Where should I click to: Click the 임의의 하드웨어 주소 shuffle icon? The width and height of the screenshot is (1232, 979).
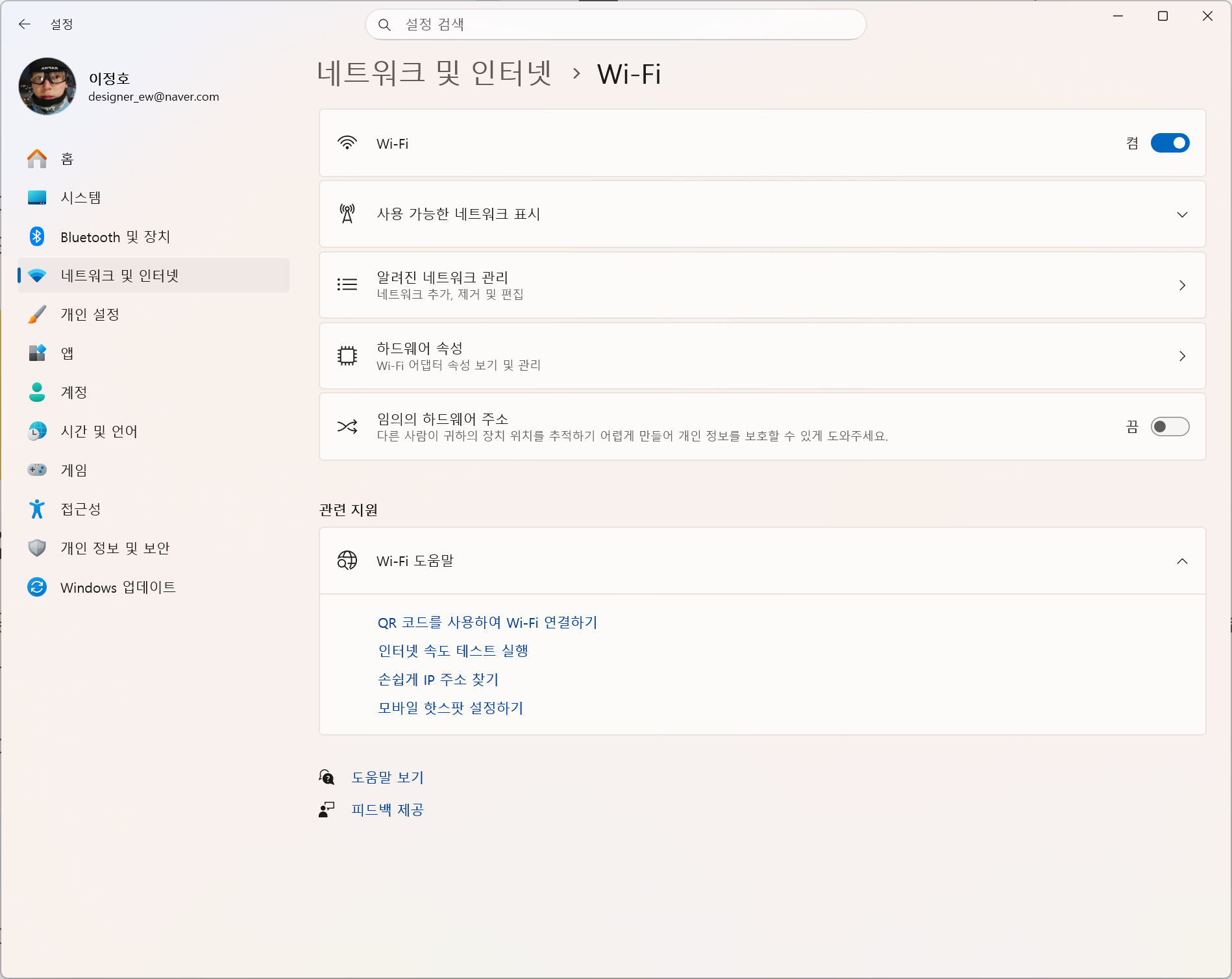[347, 427]
